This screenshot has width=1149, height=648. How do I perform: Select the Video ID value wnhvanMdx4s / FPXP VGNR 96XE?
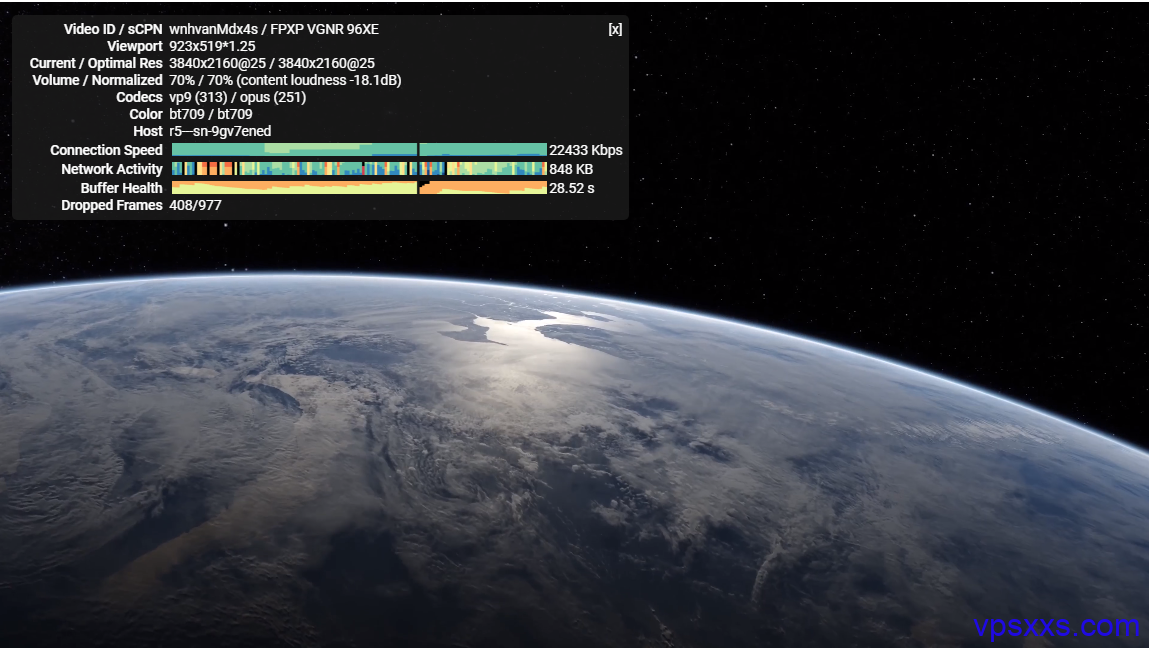pyautogui.click(x=274, y=29)
